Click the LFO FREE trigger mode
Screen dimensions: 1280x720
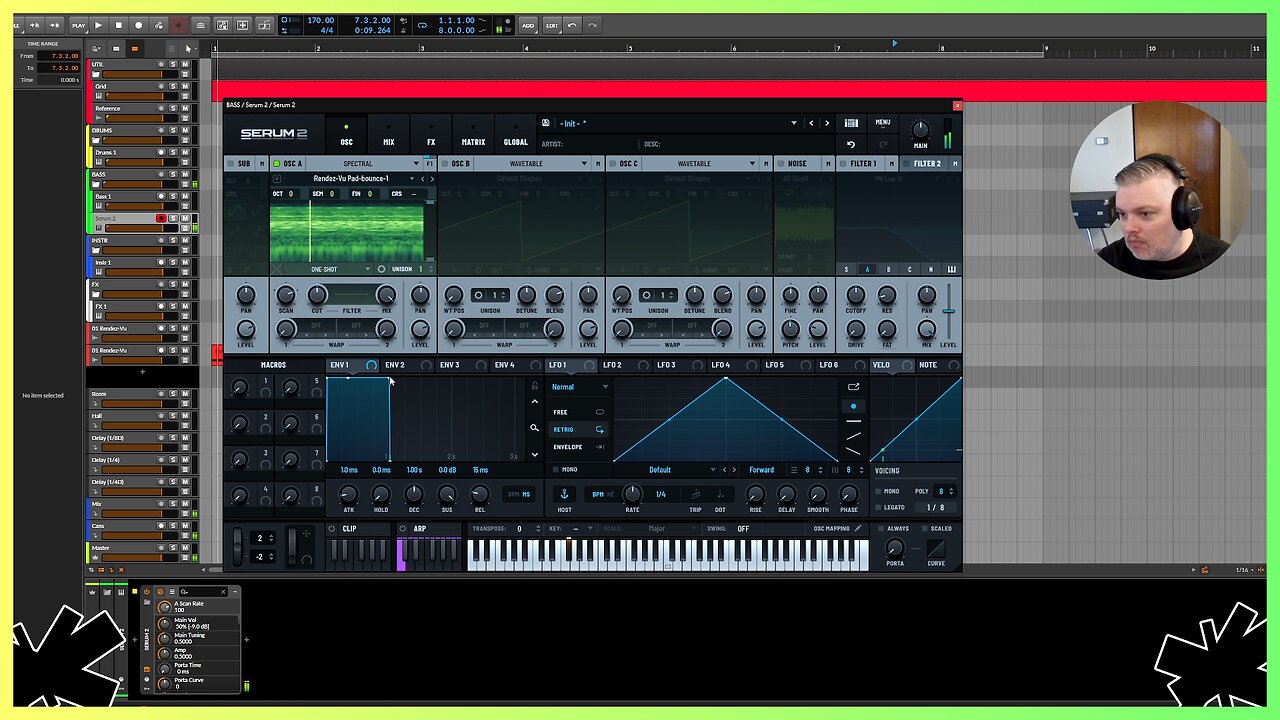tap(579, 412)
